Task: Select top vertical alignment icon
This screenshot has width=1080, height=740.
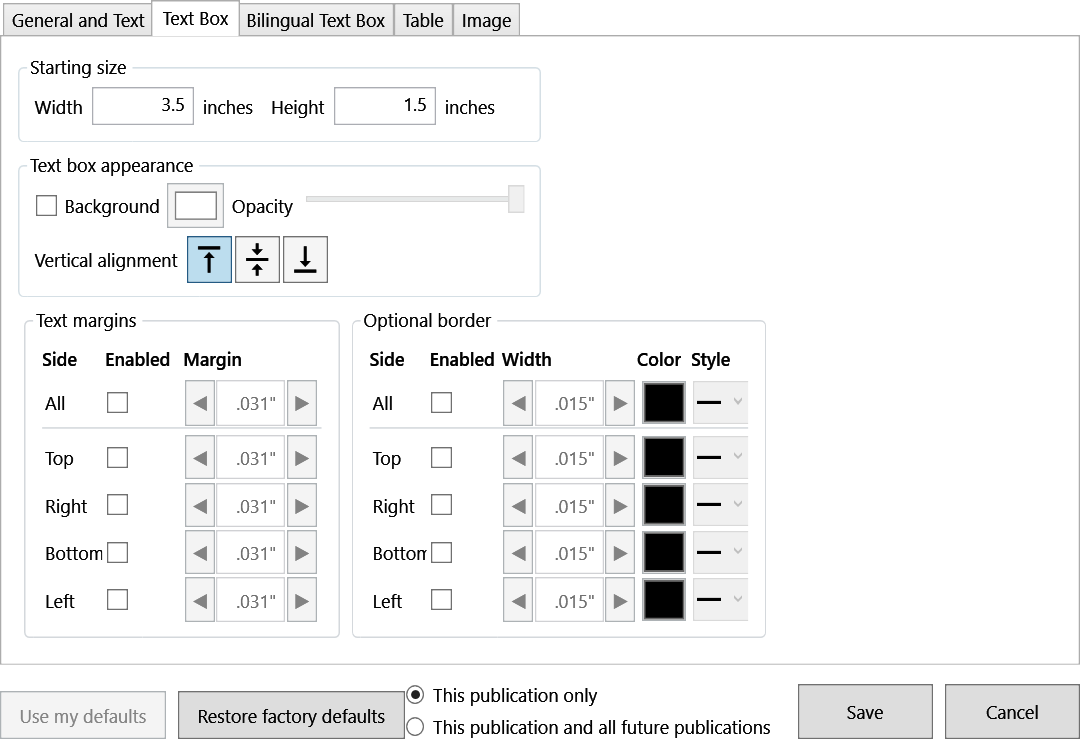Action: click(x=209, y=260)
